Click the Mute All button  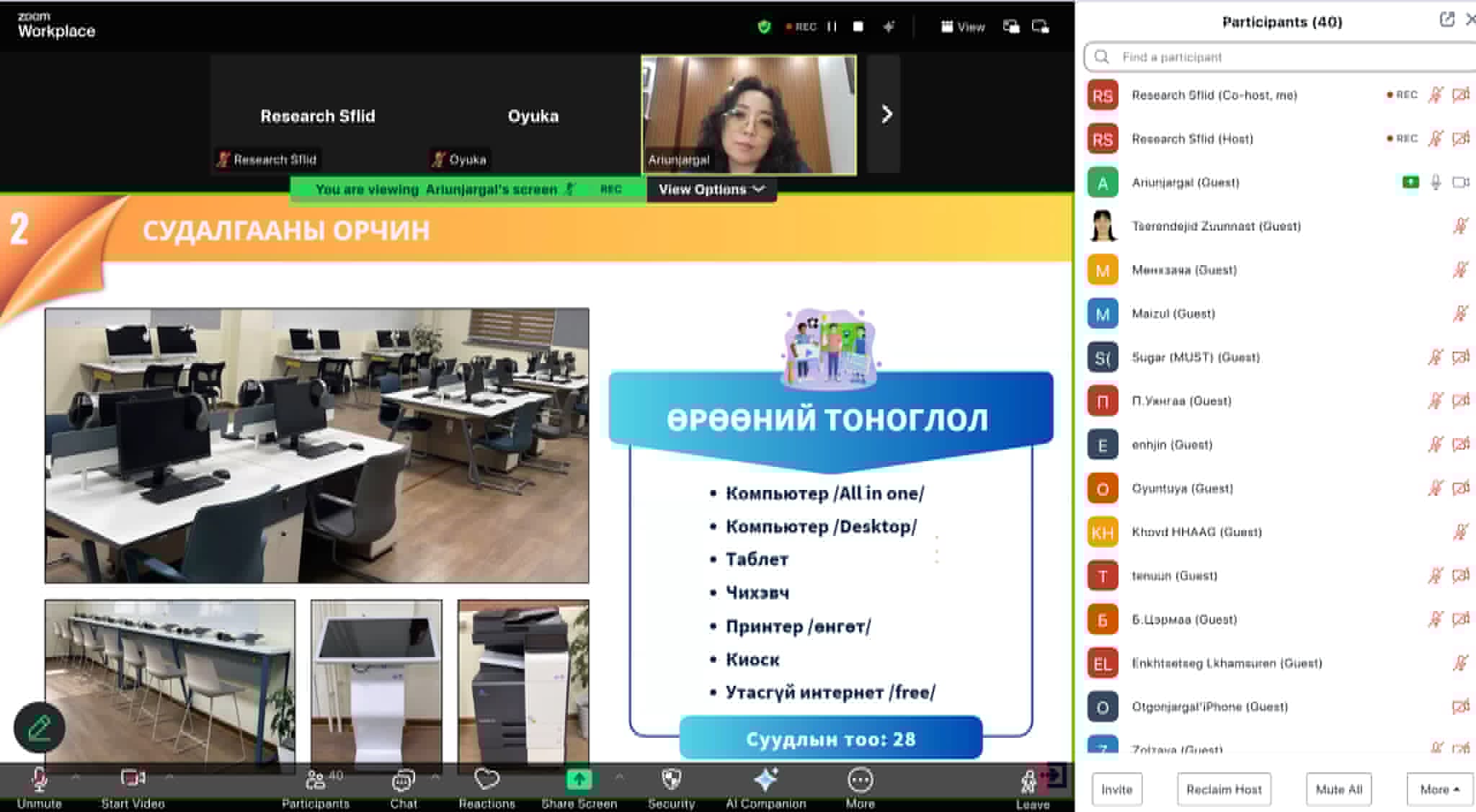1338,790
